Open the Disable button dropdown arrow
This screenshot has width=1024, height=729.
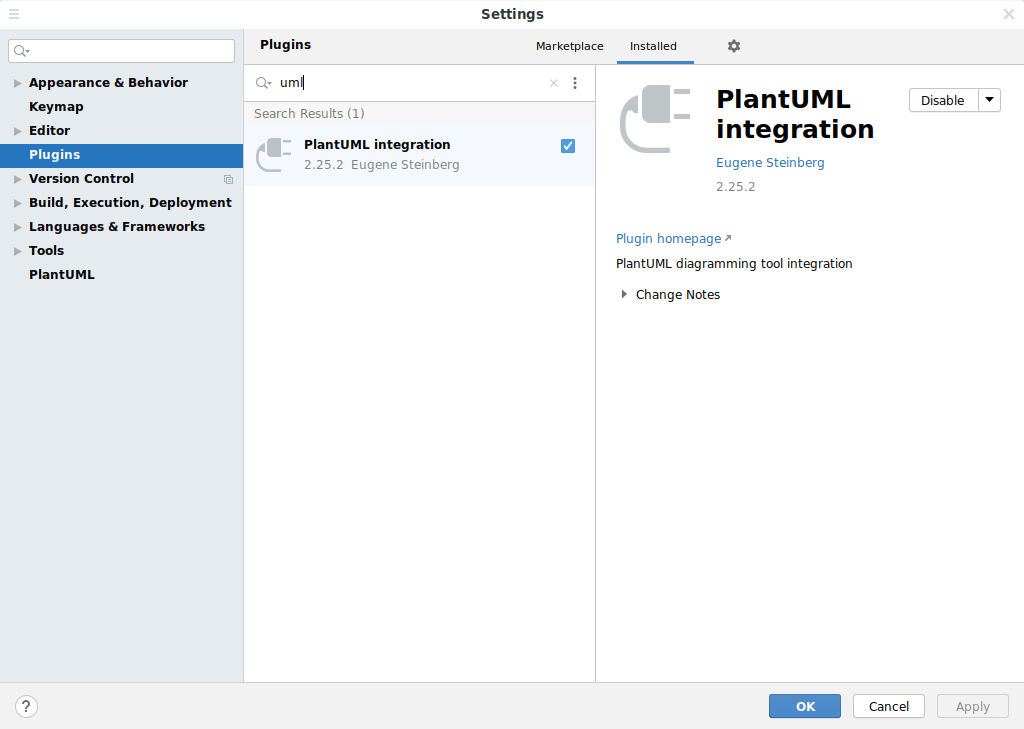point(989,100)
